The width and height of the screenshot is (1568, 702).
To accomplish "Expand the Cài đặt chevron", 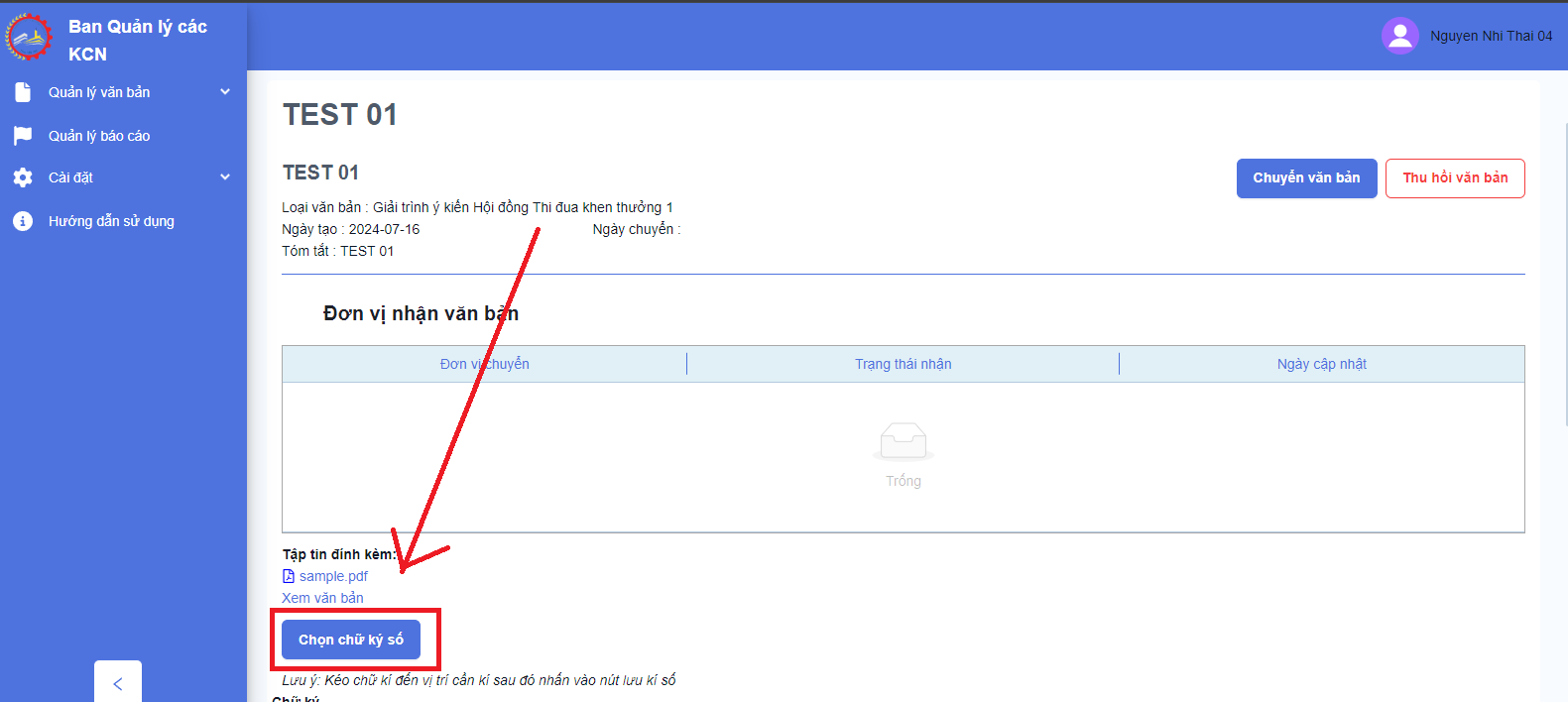I will [225, 177].
